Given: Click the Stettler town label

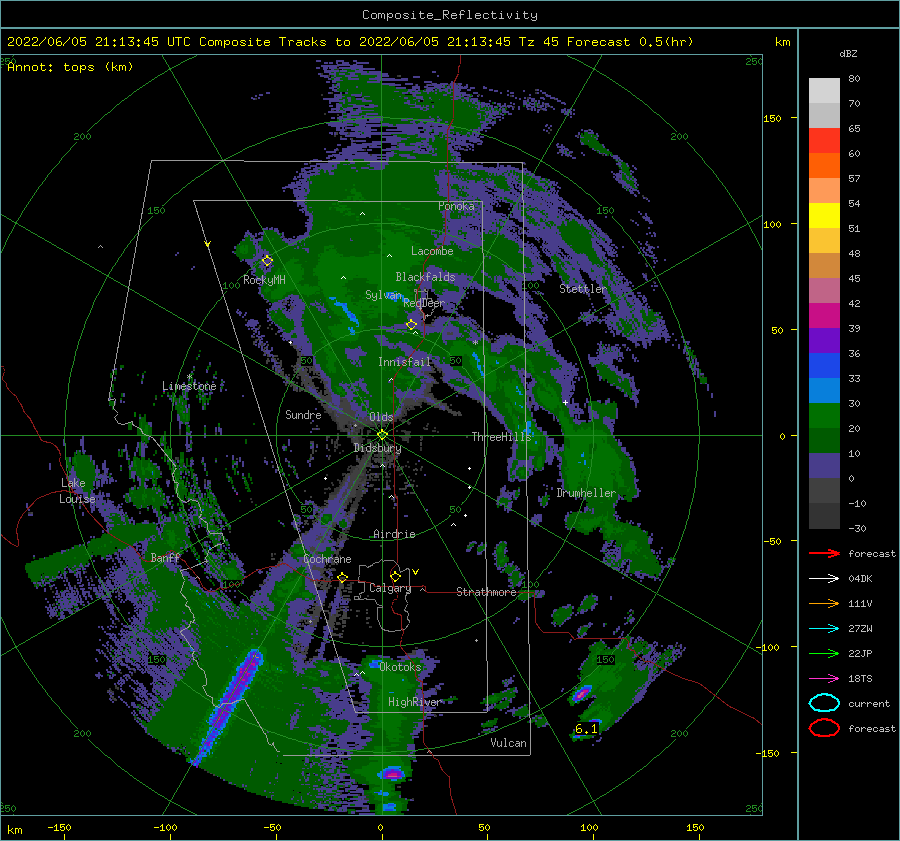Looking at the screenshot, I should pyautogui.click(x=583, y=289).
